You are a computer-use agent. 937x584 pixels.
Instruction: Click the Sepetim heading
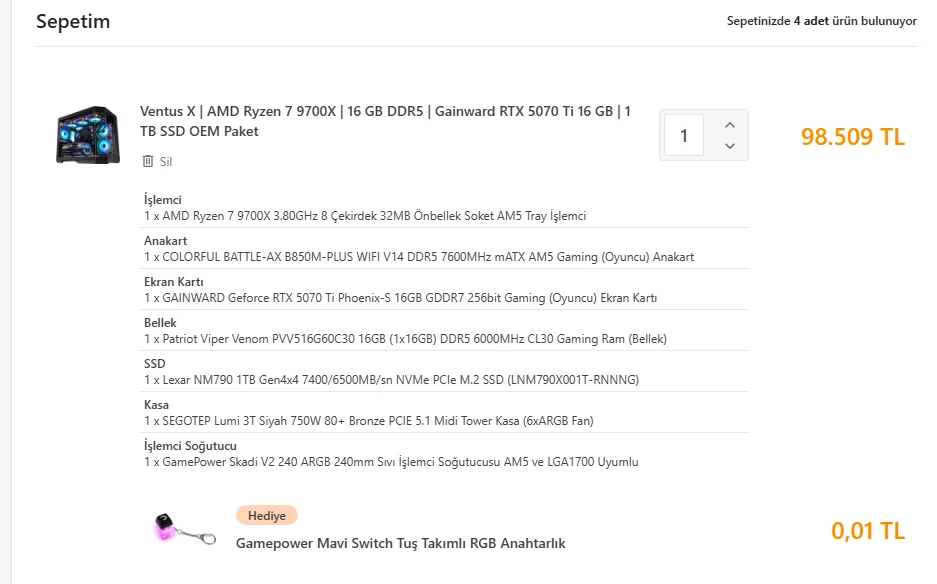(73, 22)
